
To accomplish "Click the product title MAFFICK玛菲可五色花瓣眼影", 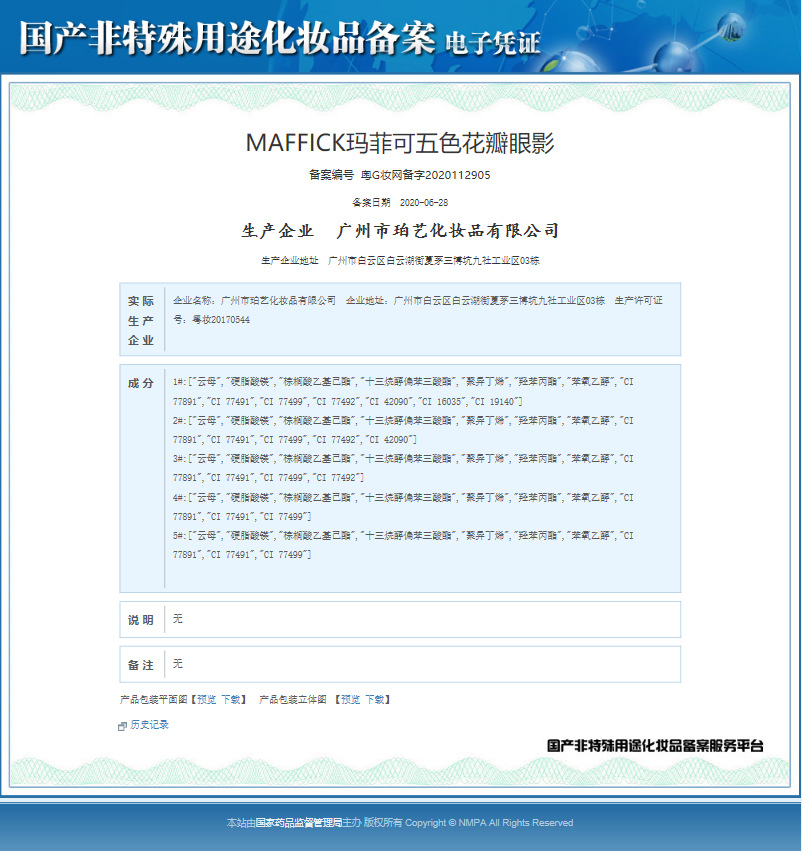I will 400,143.
